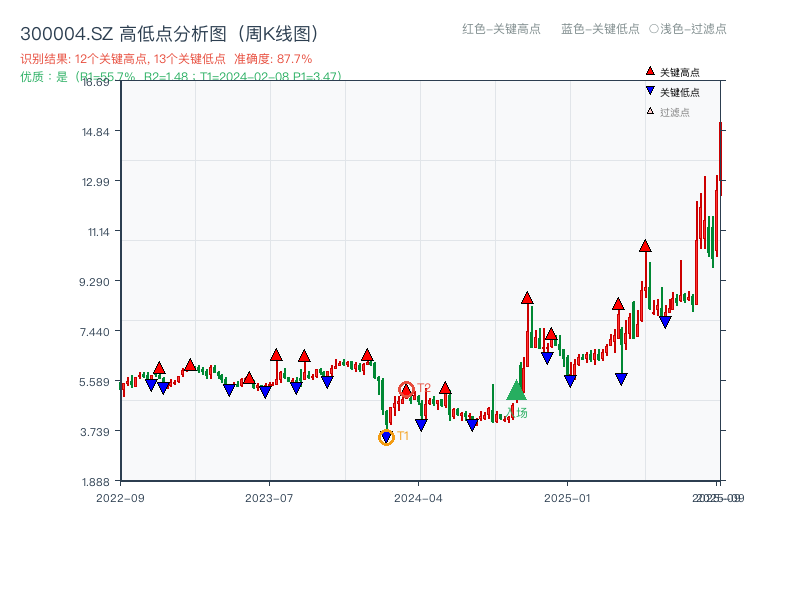Click the 1.888 price axis label

95,482
